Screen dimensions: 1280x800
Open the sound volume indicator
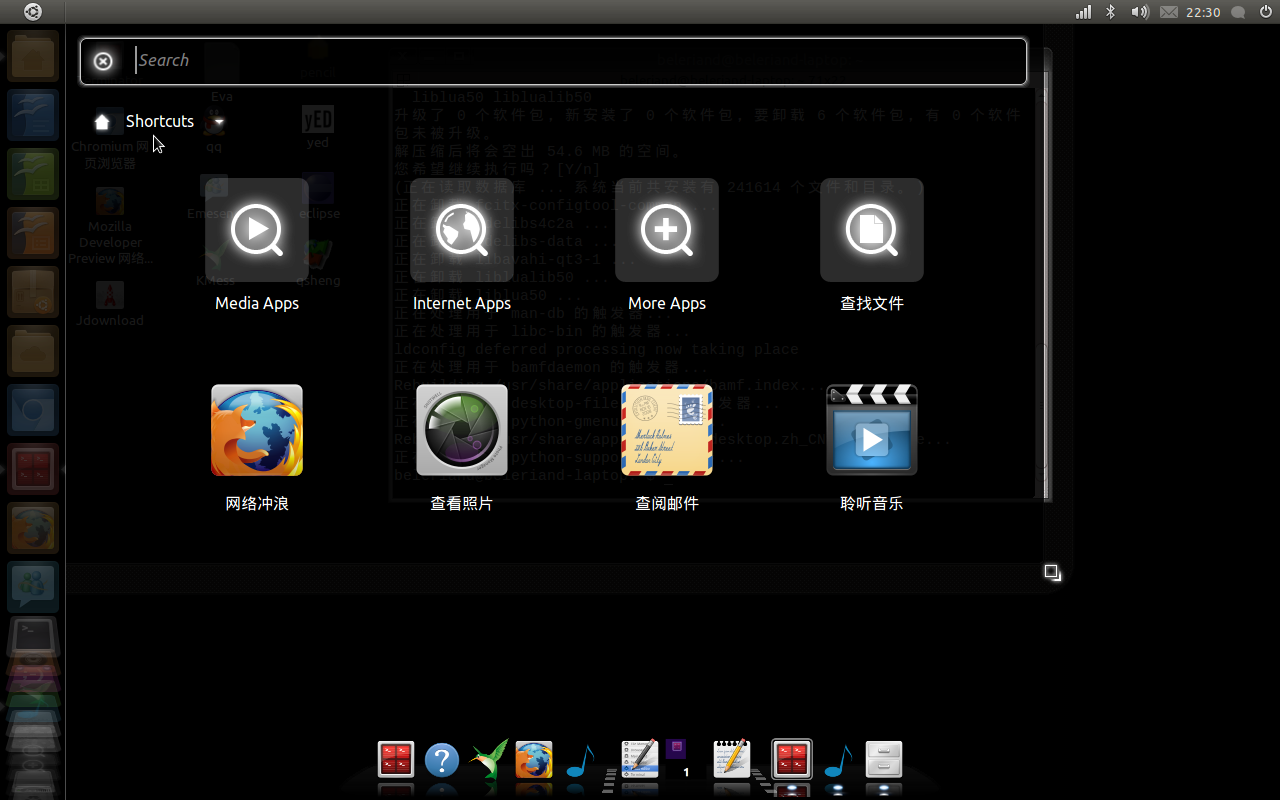(x=1139, y=12)
